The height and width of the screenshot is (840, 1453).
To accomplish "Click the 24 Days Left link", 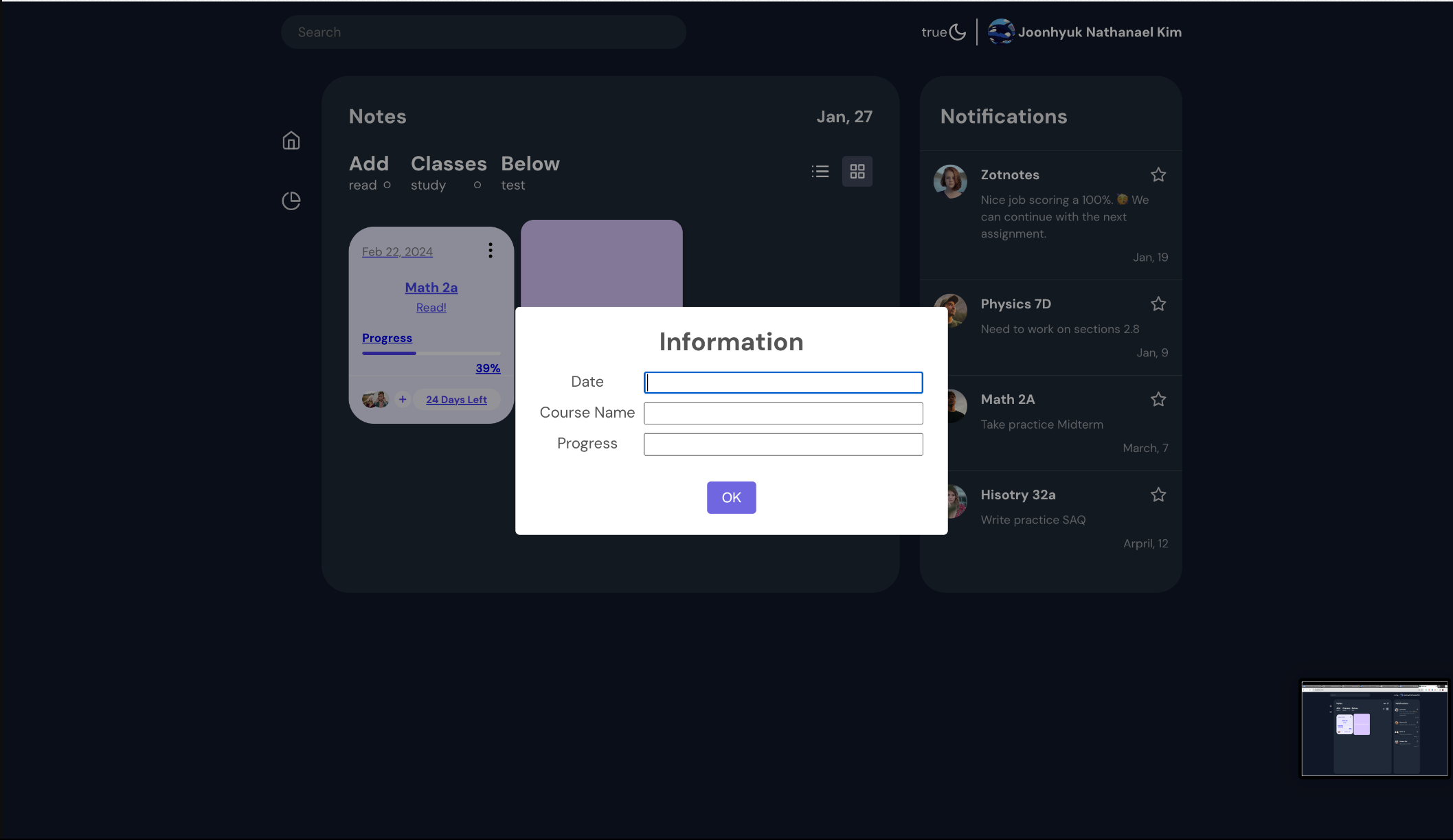I will [x=456, y=400].
